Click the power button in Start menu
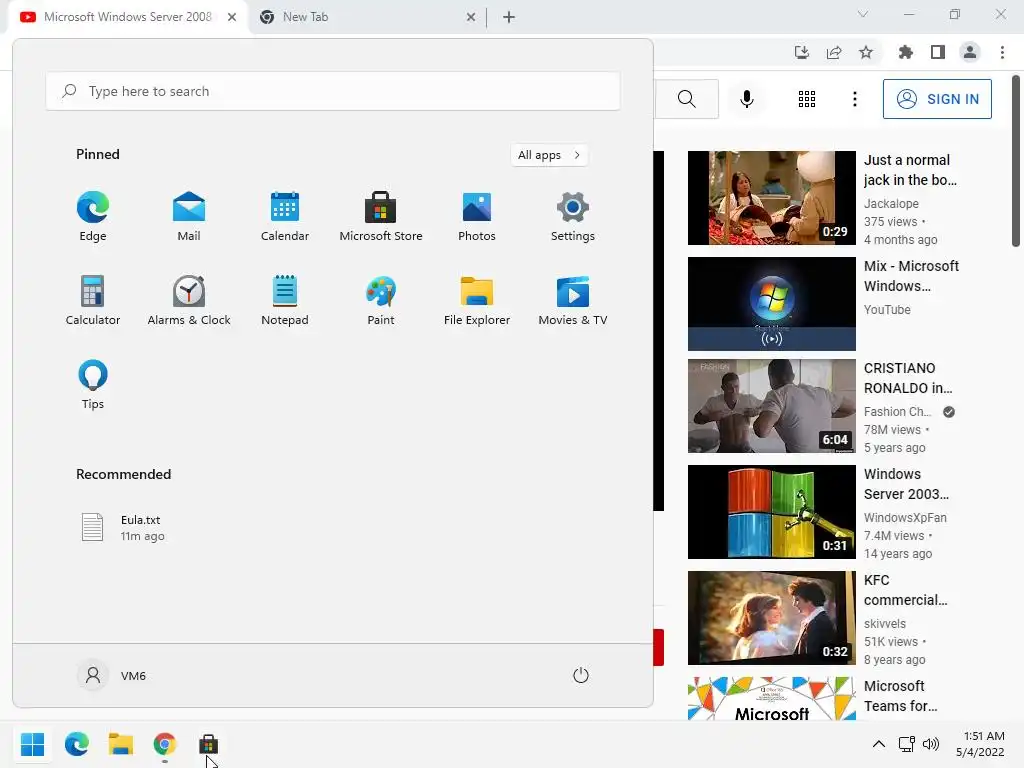Screen dimensions: 1024x768 pos(581,675)
